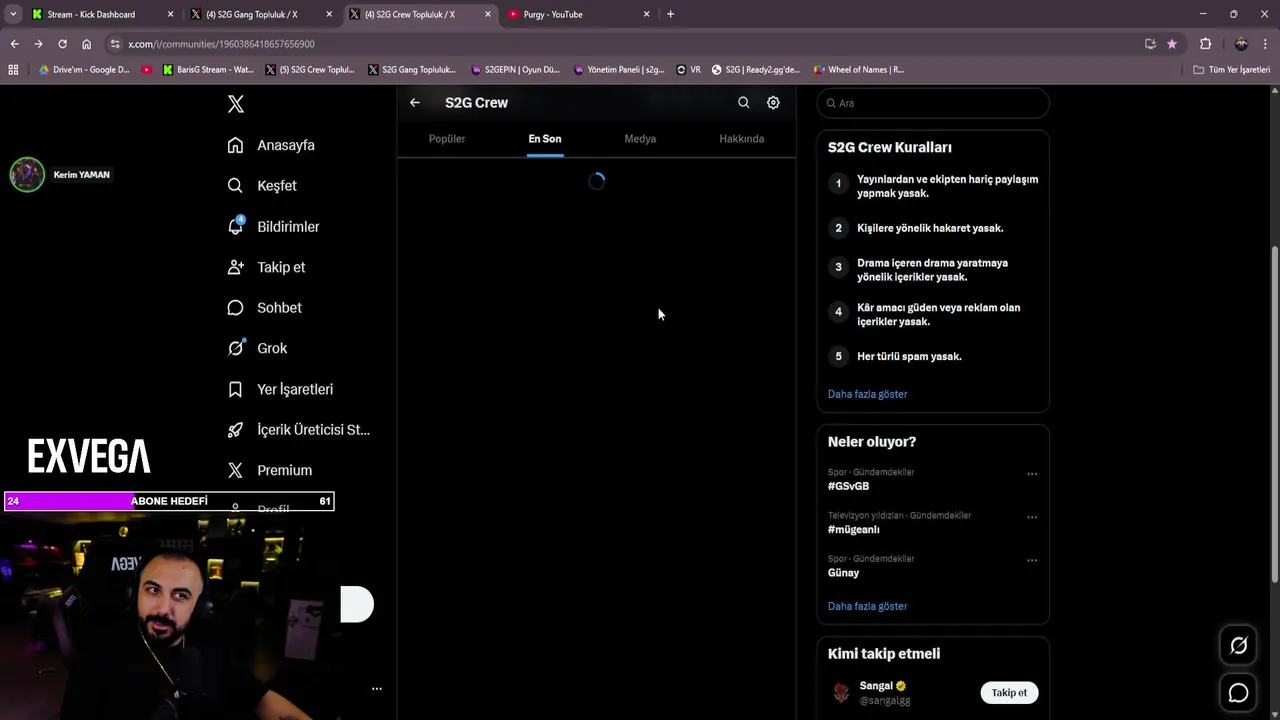The height and width of the screenshot is (720, 1280).
Task: Open more options for Günay trend
Action: [1032, 560]
